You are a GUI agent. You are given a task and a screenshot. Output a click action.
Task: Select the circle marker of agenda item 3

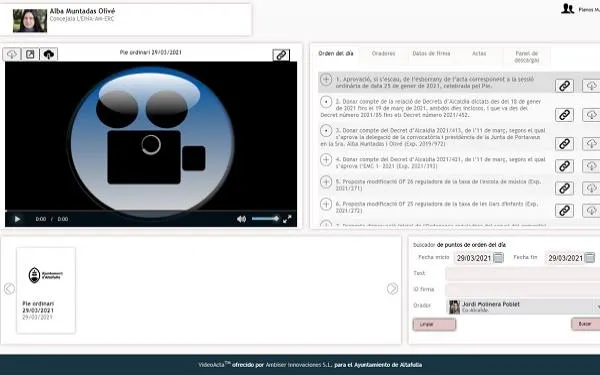point(326,131)
